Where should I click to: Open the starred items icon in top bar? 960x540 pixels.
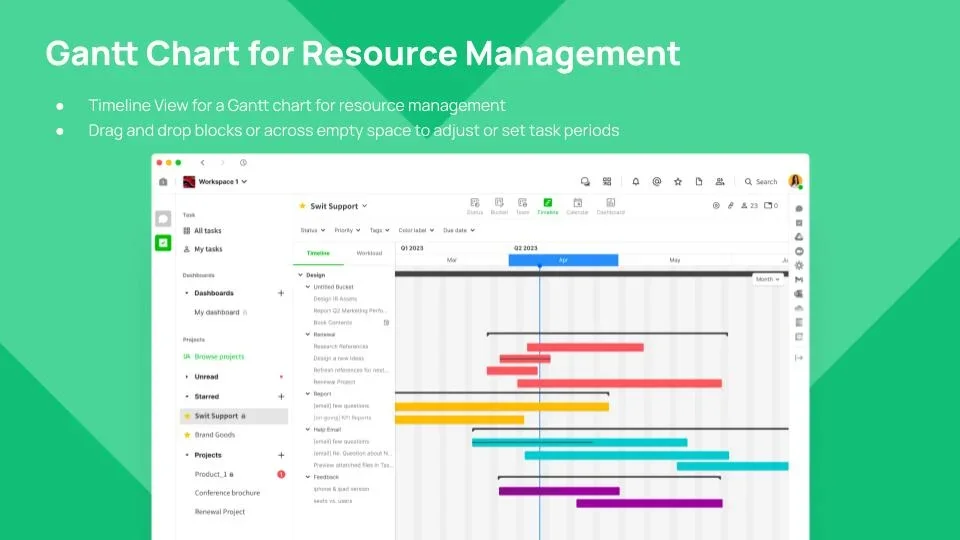tap(677, 182)
